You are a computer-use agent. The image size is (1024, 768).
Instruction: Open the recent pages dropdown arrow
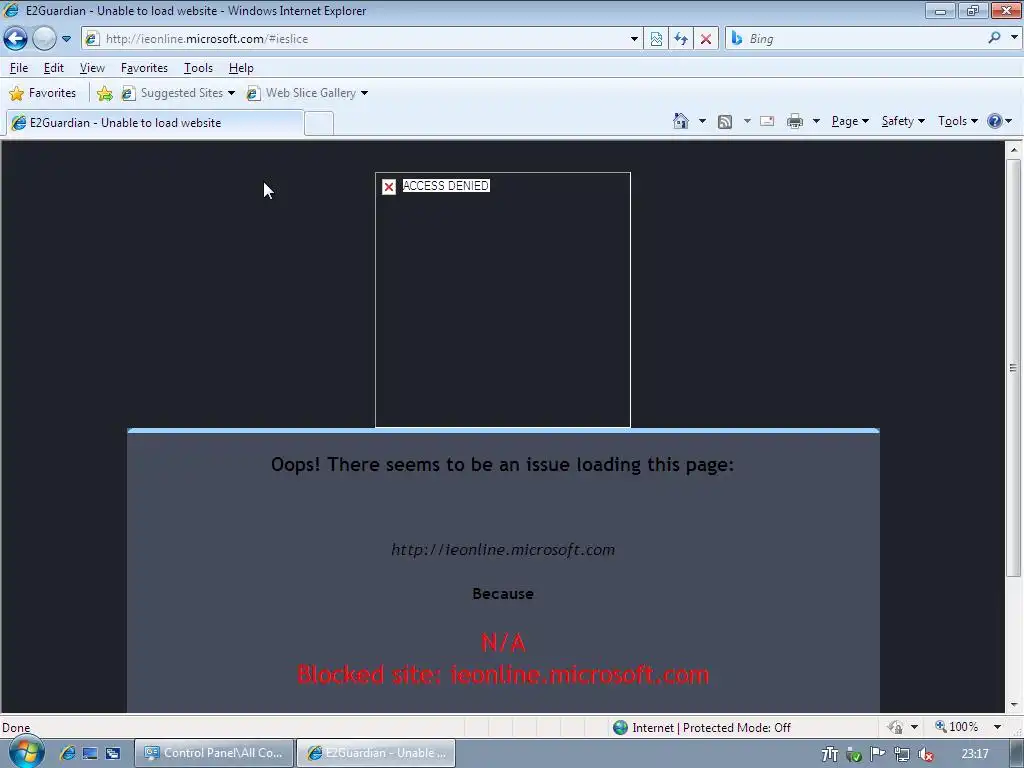(x=67, y=39)
